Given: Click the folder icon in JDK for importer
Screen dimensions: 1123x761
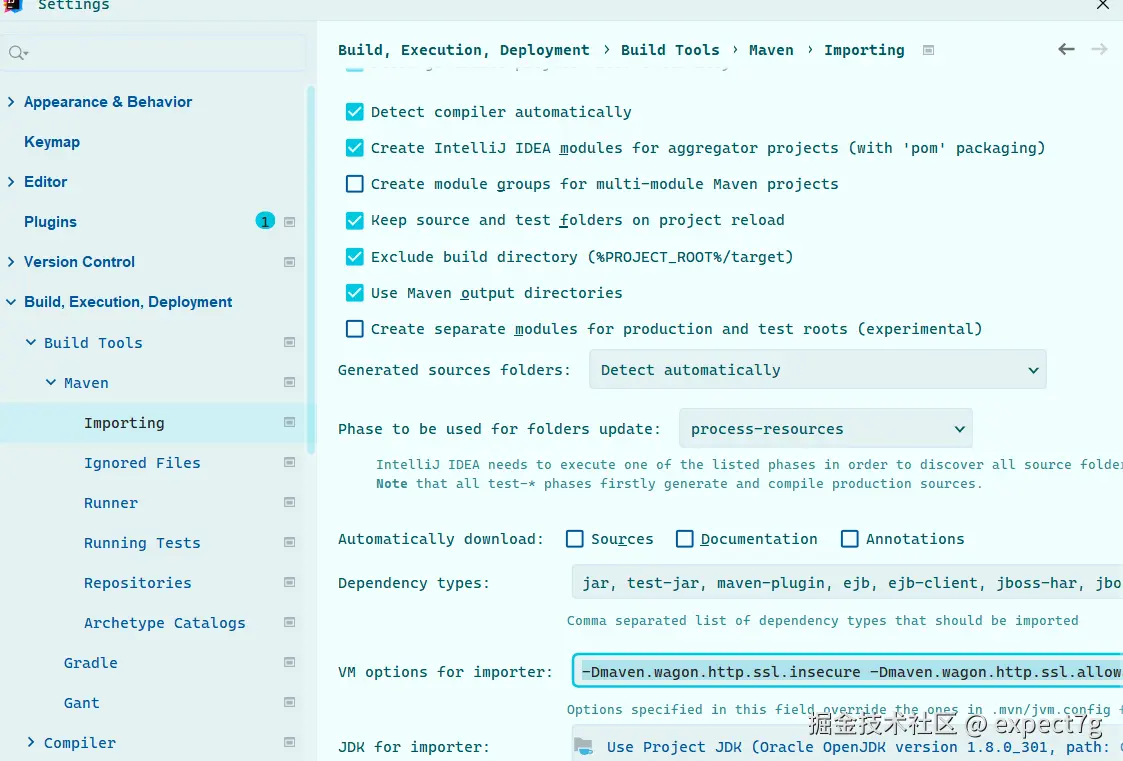Looking at the screenshot, I should click(584, 747).
